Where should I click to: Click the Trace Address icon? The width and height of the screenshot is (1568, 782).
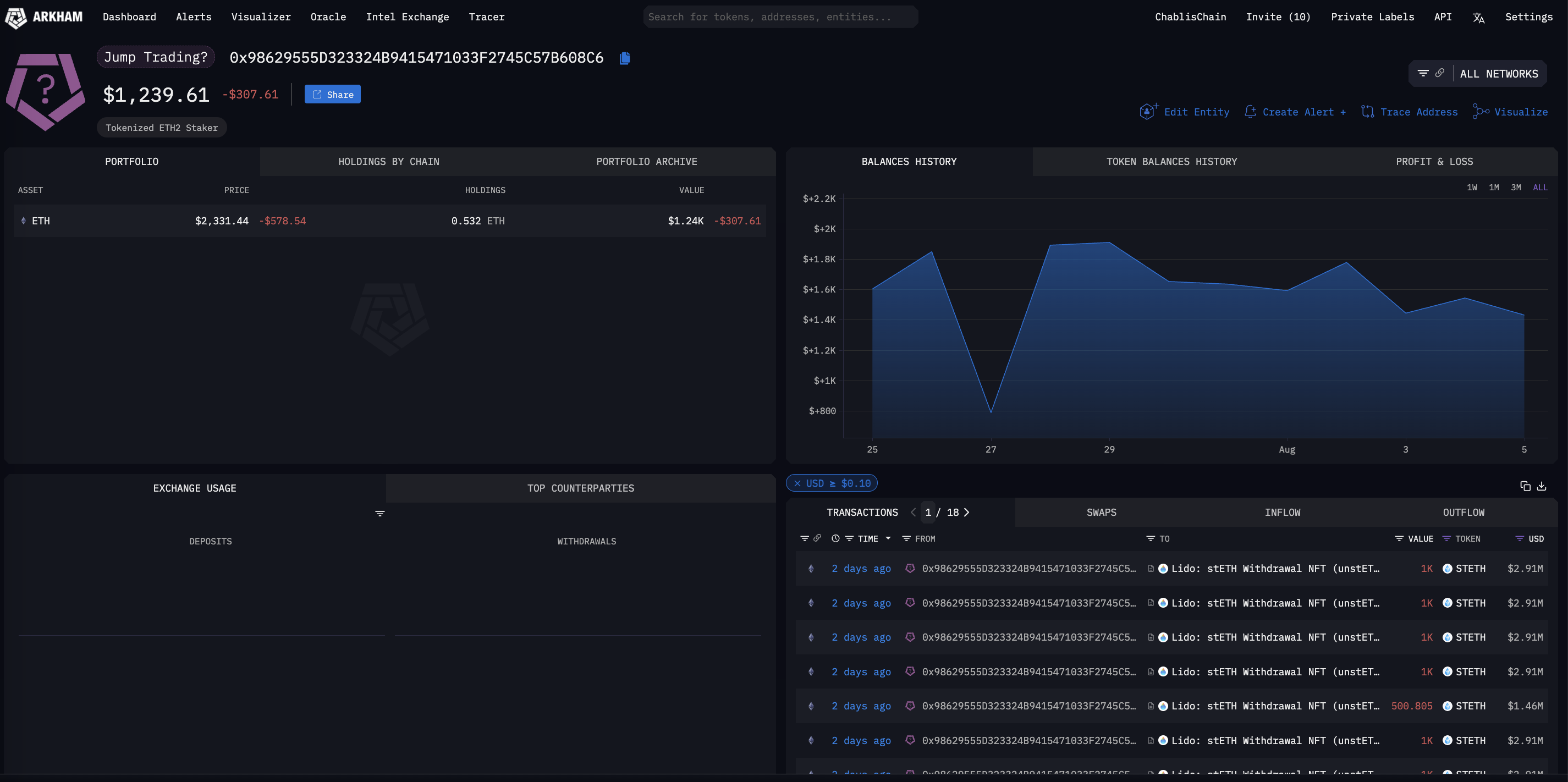(1367, 112)
